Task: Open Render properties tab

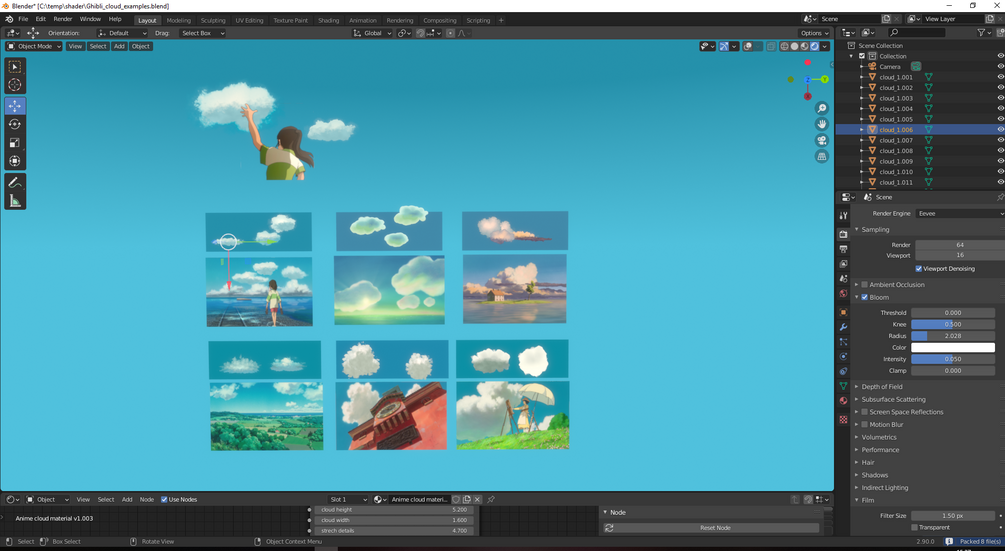Action: 843,234
